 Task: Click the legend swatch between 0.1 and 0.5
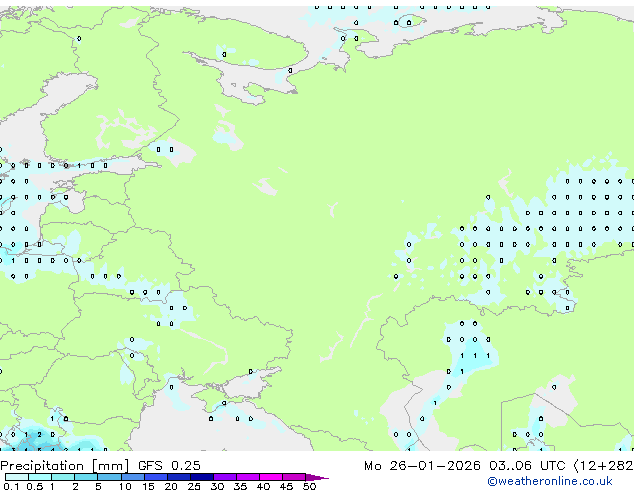click(x=17, y=477)
